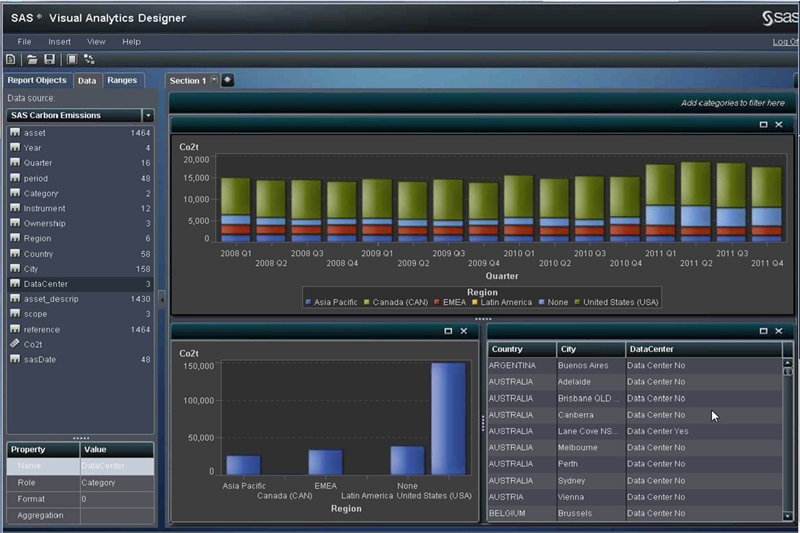
Task: Select the reference data item
Action: pyautogui.click(x=80, y=329)
